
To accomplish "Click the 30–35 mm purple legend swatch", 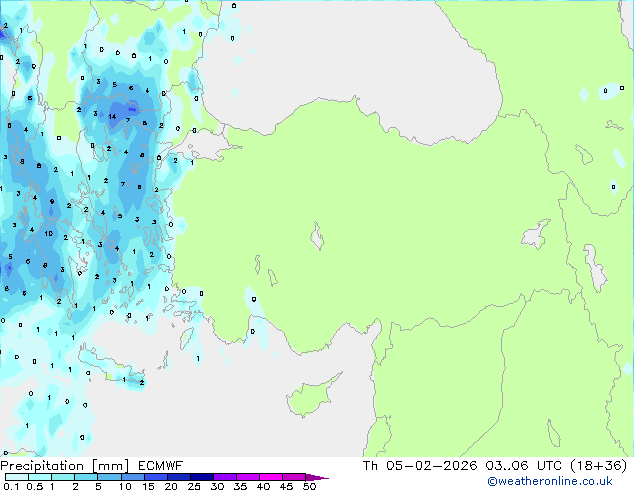I will pos(224,477).
